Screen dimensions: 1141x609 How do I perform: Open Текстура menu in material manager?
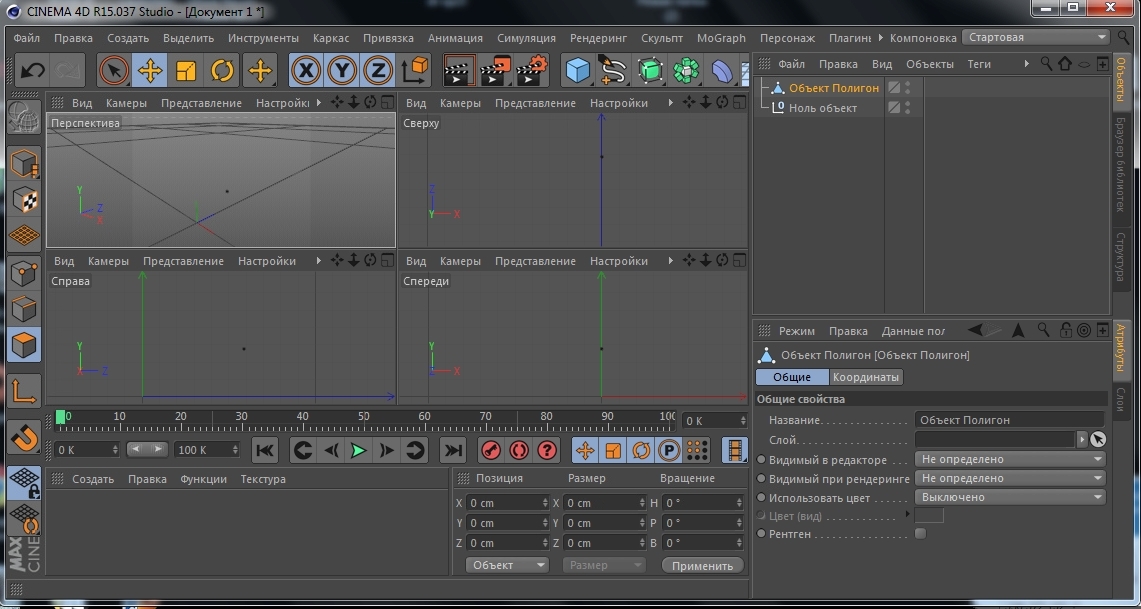263,479
